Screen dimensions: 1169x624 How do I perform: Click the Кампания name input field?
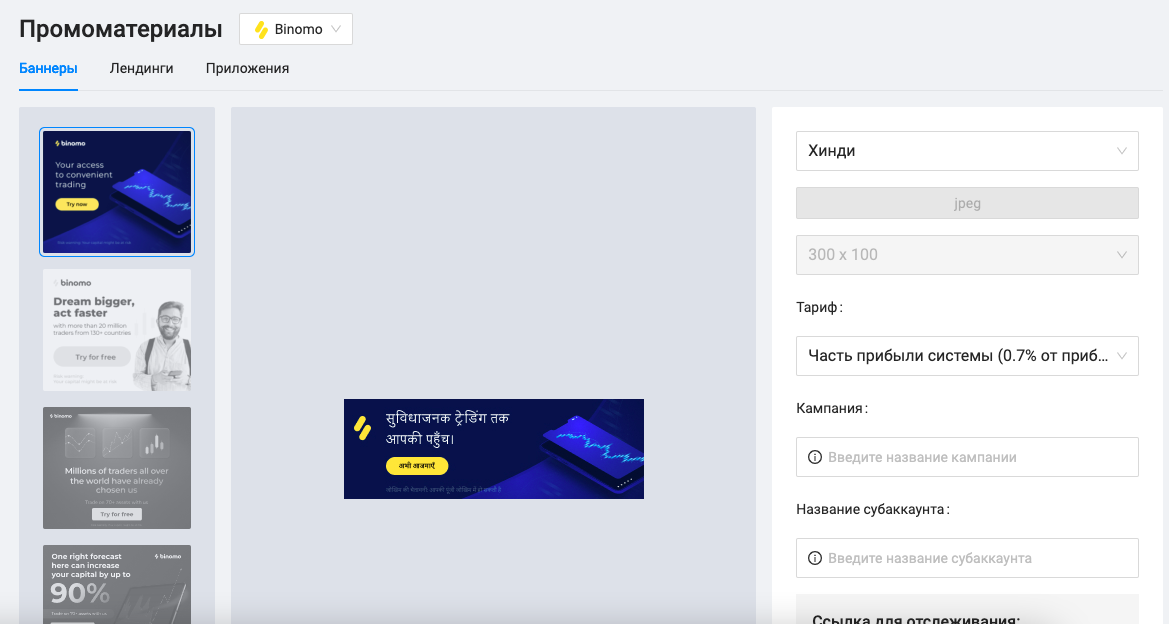click(x=967, y=457)
